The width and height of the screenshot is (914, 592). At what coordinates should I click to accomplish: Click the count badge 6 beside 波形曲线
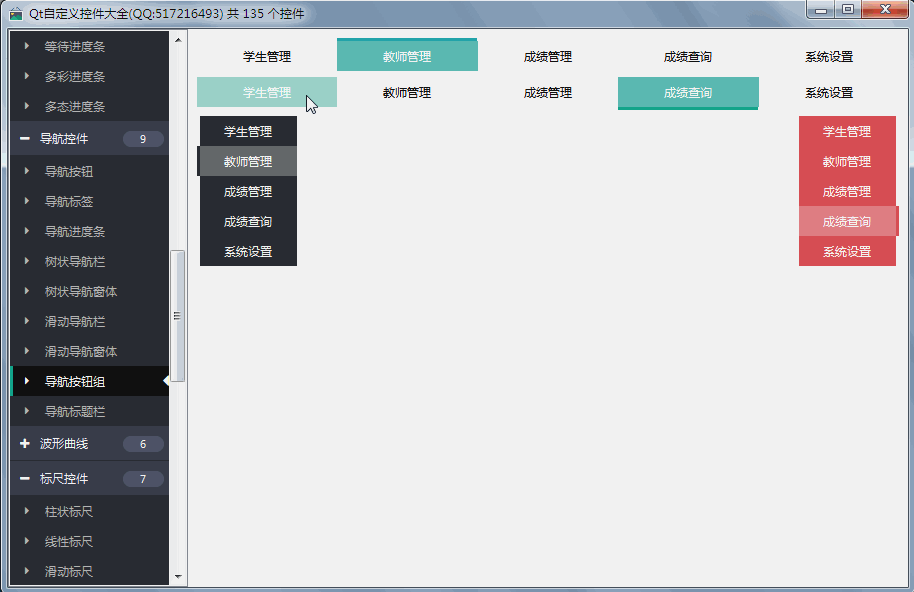[143, 444]
